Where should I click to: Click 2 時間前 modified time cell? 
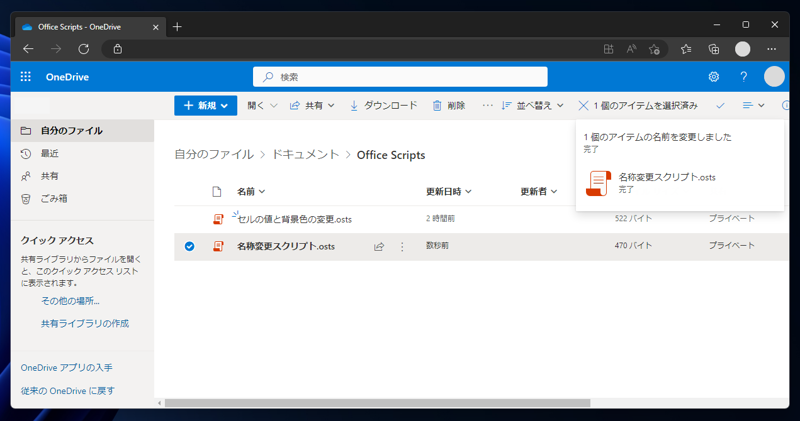[440, 218]
